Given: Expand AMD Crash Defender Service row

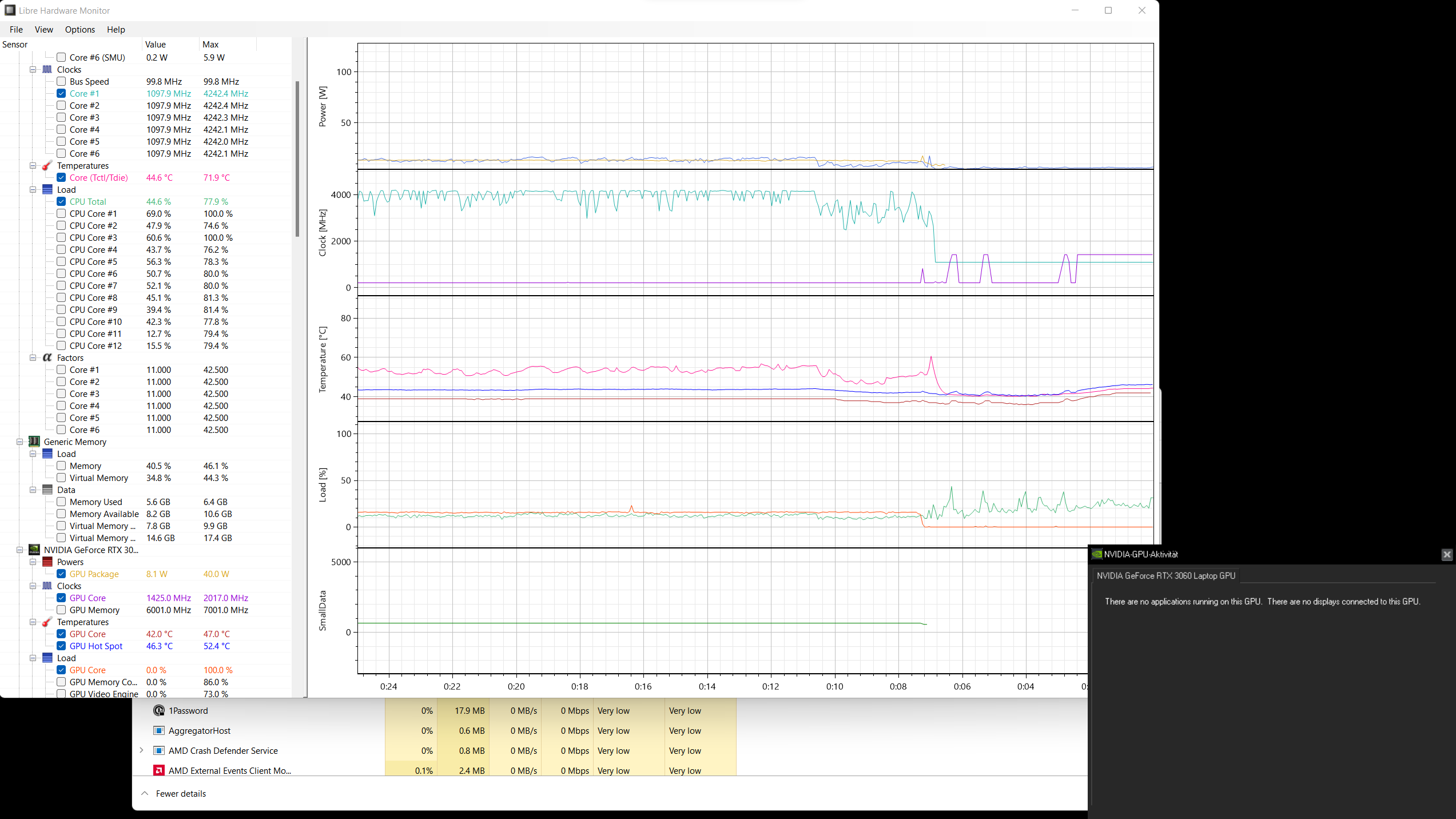Looking at the screenshot, I should click(141, 750).
